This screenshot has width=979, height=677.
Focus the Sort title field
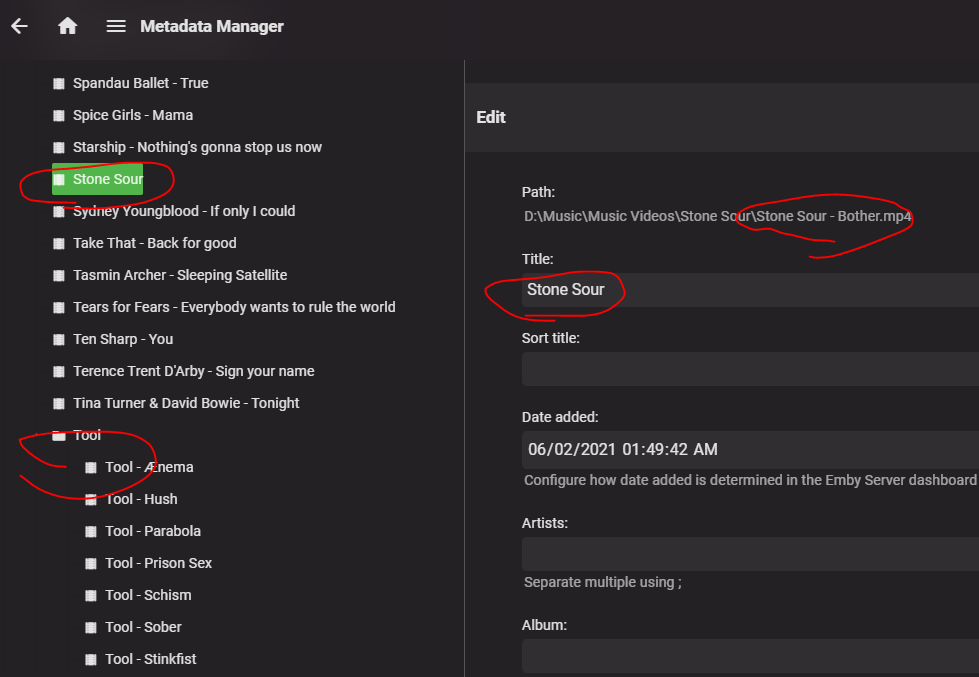click(x=750, y=369)
